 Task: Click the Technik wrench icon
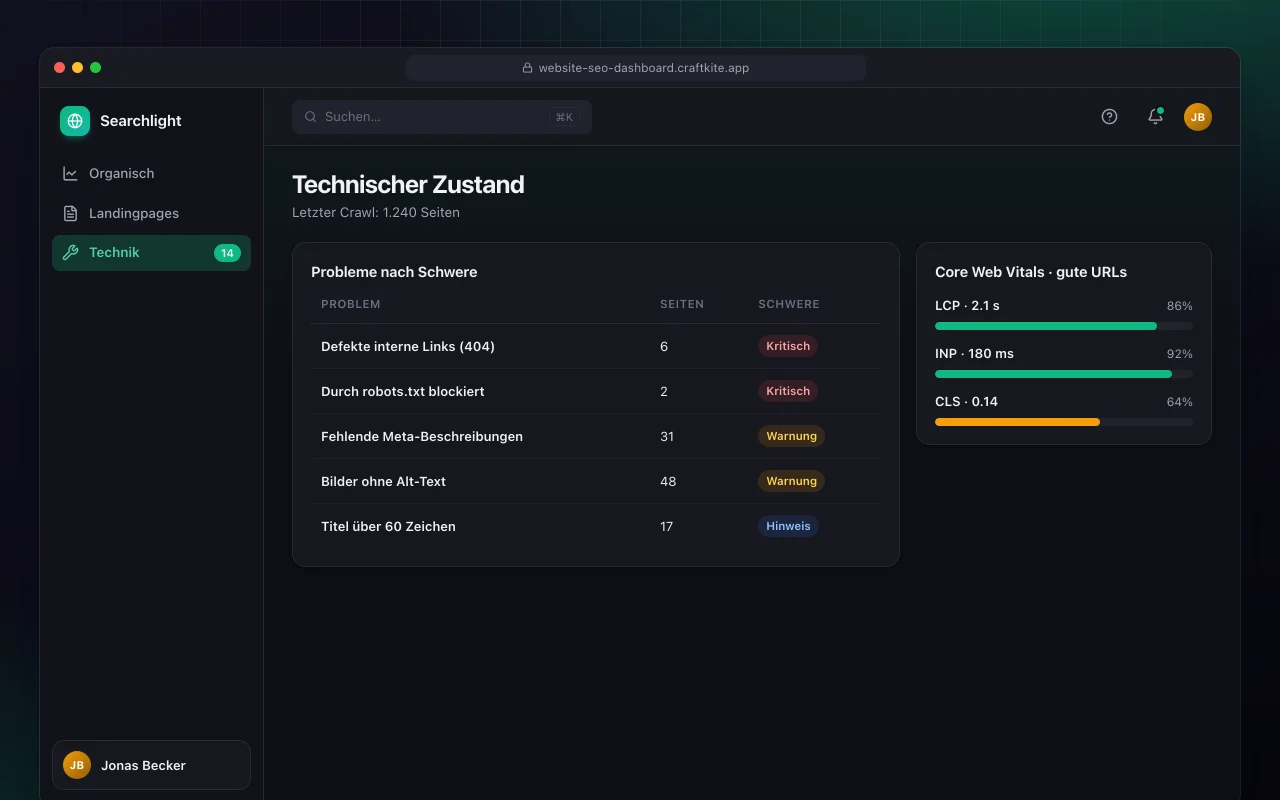[70, 253]
